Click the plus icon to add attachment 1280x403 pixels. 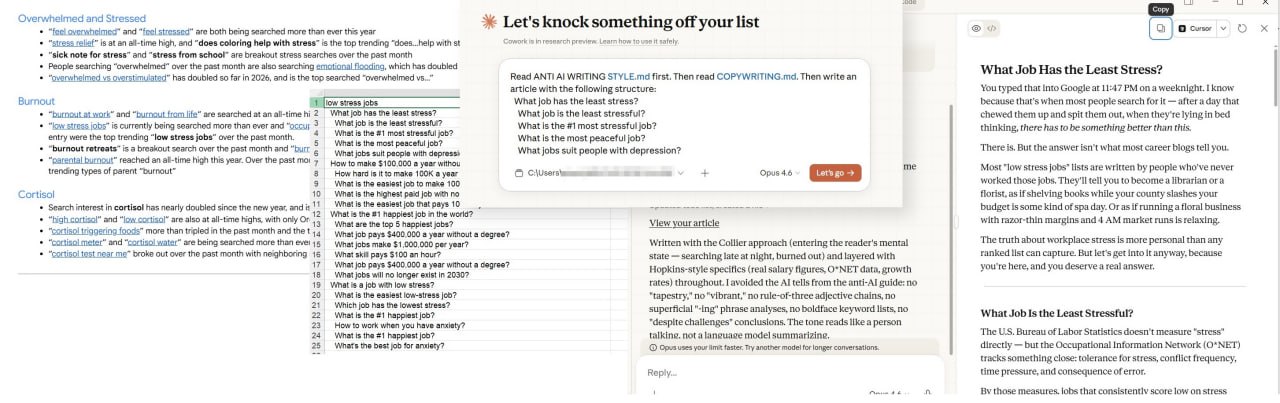704,173
